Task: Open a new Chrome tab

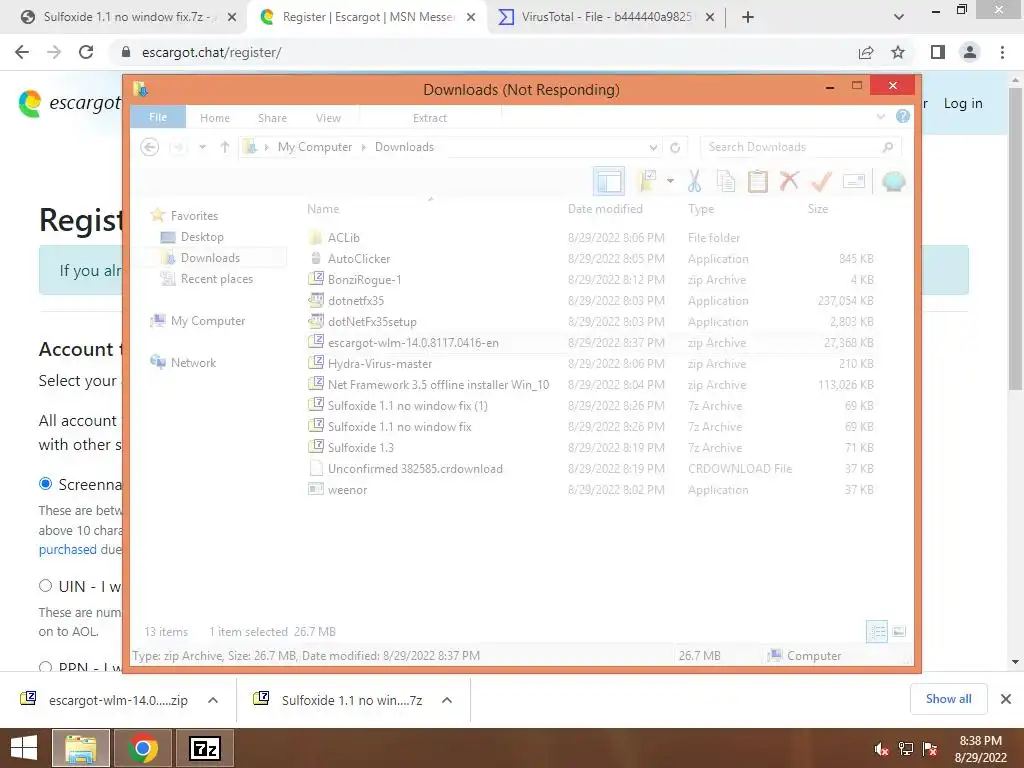Action: point(748,18)
